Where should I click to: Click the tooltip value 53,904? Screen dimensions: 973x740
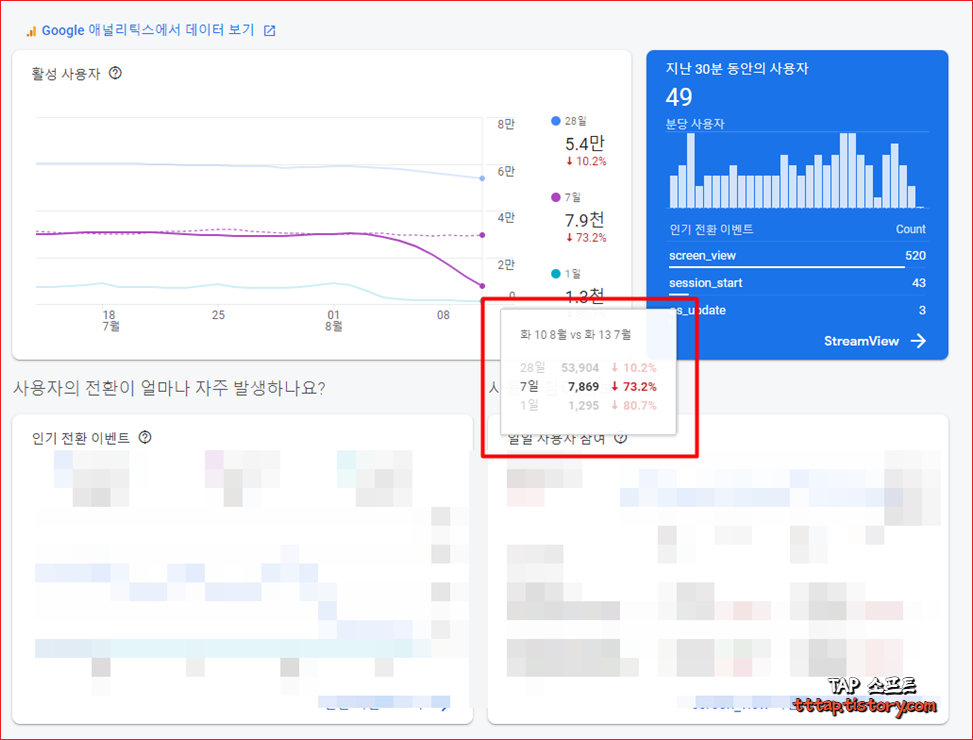coord(580,368)
